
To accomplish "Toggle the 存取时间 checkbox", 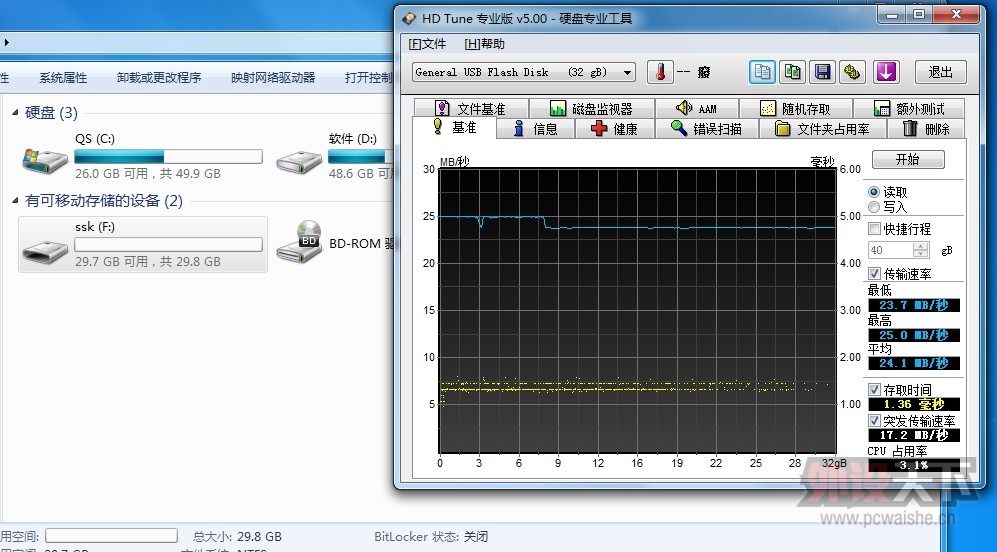I will (x=875, y=390).
